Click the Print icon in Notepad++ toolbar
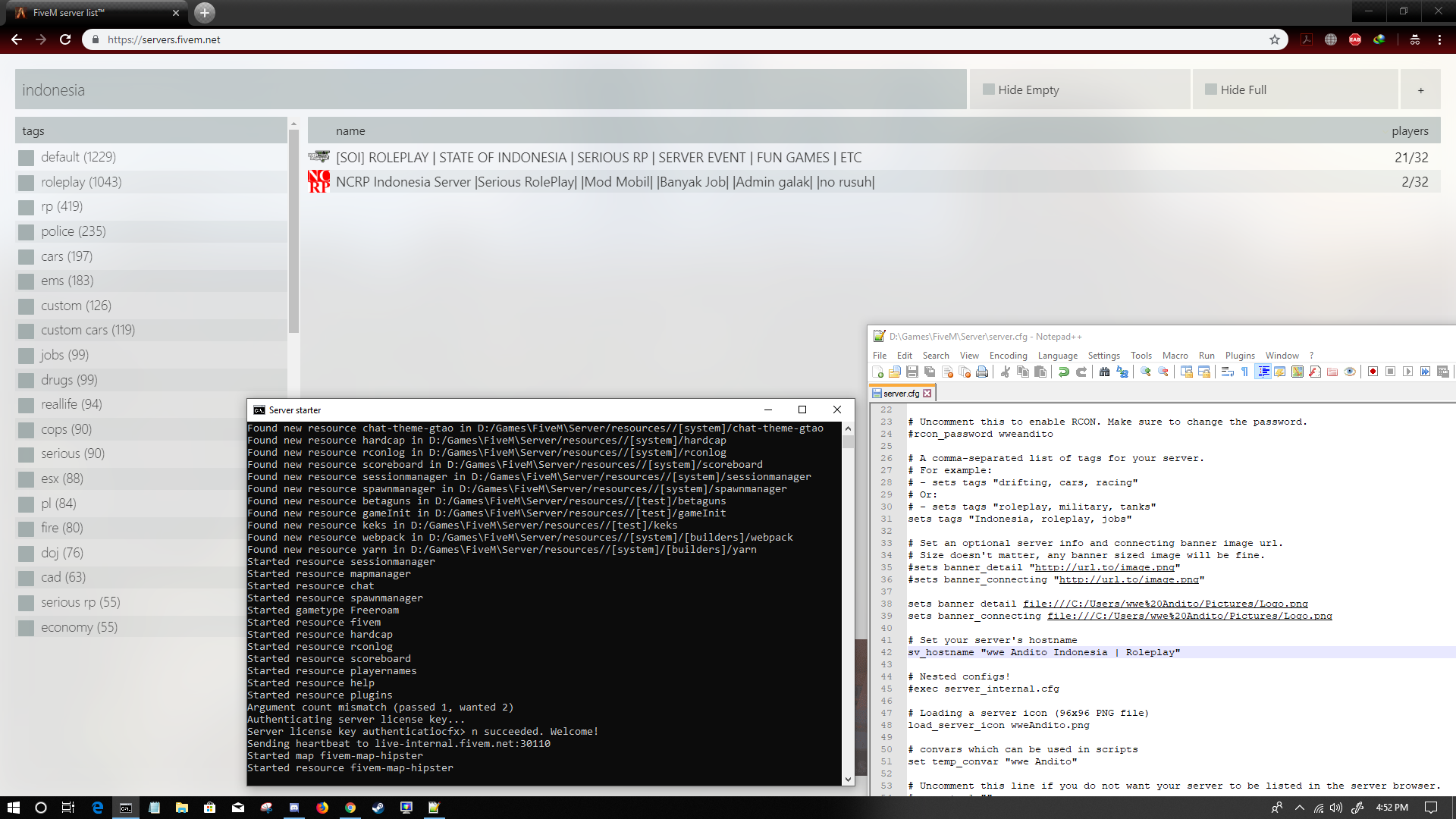Image resolution: width=1456 pixels, height=819 pixels. tap(982, 372)
